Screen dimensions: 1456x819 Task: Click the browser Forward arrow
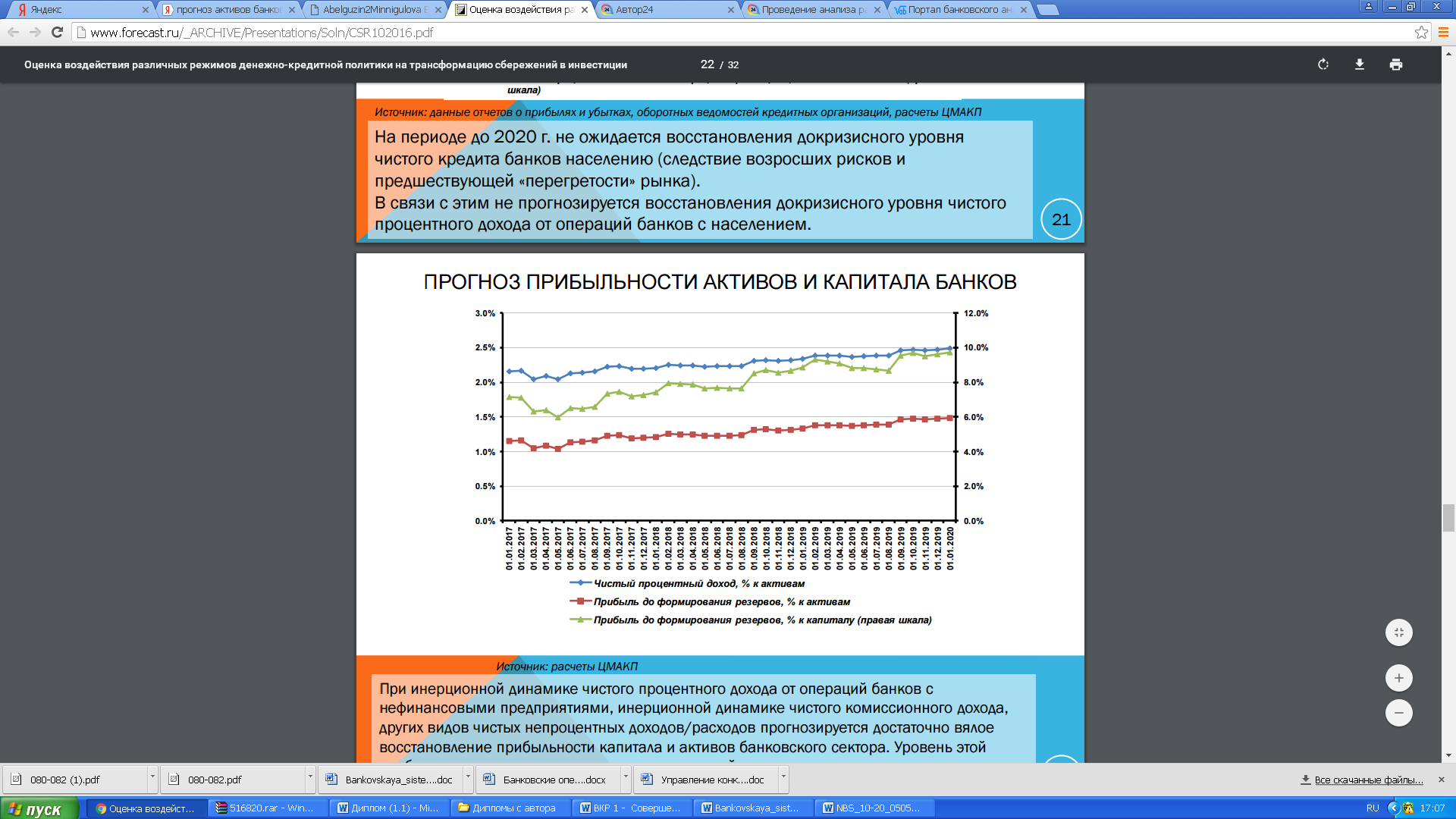(x=35, y=32)
